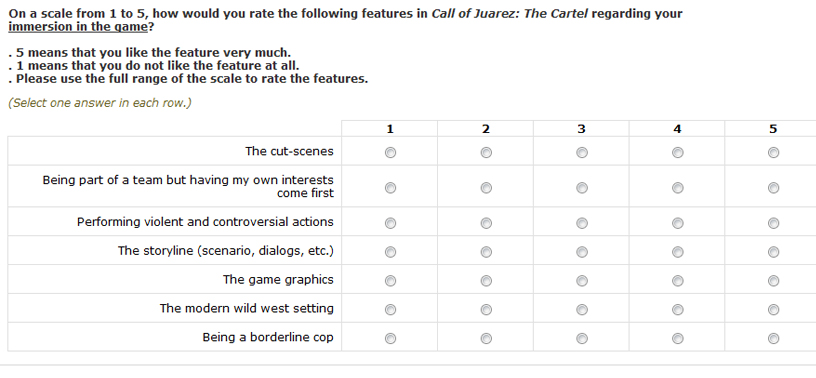Rate the cut-scenes as 5
This screenshot has width=816, height=378.
coord(773,153)
